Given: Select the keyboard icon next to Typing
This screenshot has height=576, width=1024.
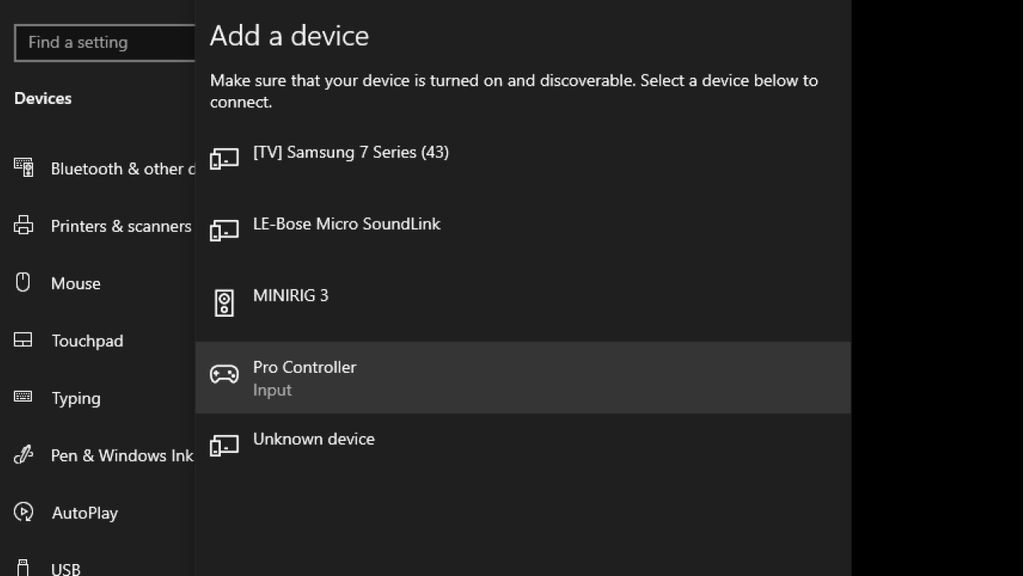Looking at the screenshot, I should (25, 398).
